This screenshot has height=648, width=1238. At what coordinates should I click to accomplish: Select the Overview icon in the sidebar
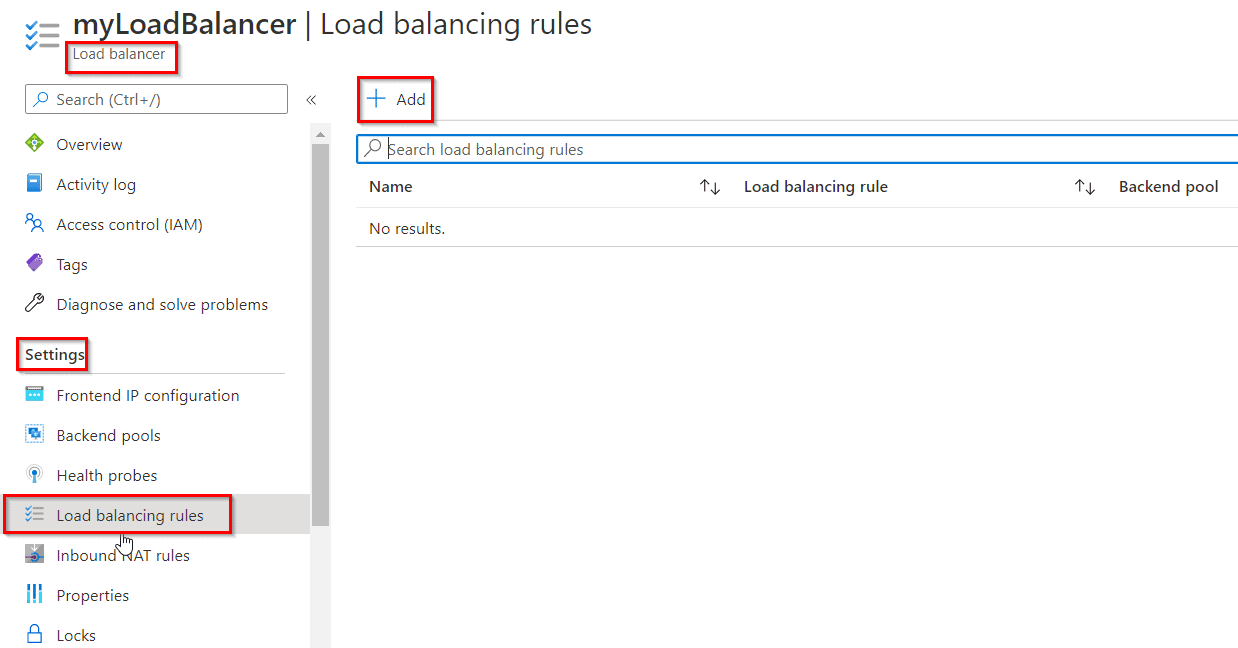(x=34, y=143)
